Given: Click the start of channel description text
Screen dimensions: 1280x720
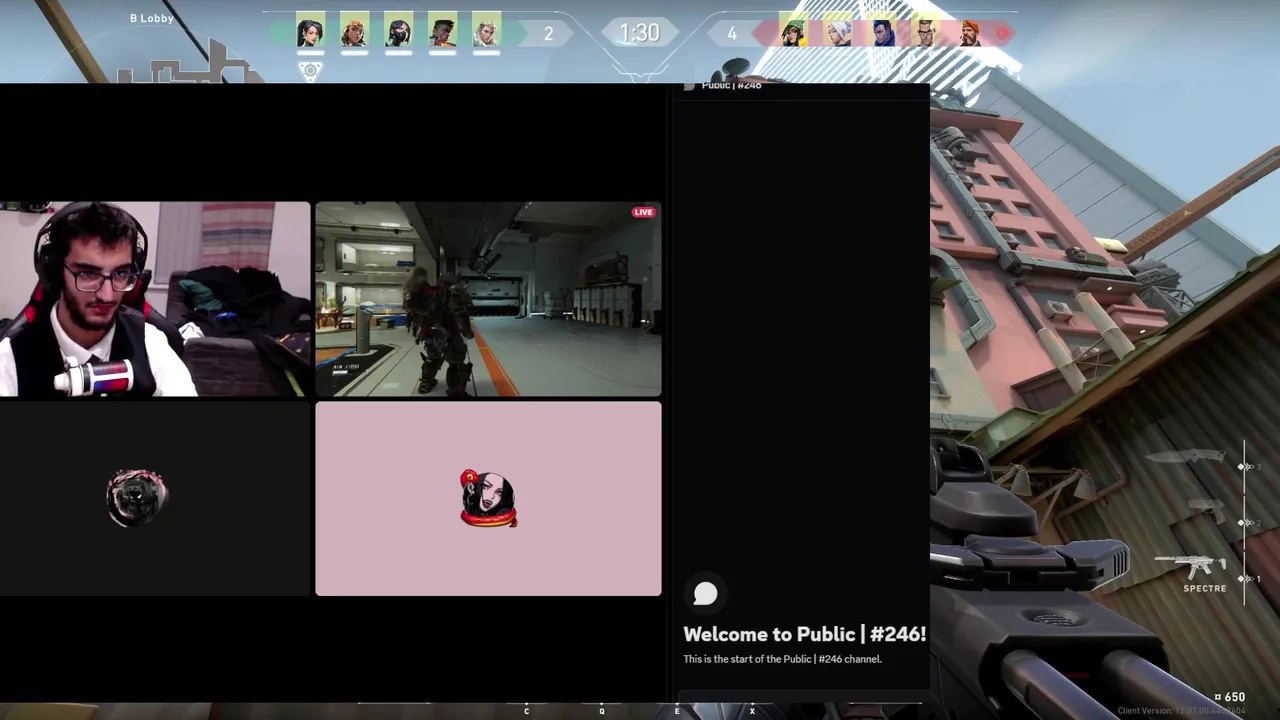Looking at the screenshot, I should tap(782, 659).
